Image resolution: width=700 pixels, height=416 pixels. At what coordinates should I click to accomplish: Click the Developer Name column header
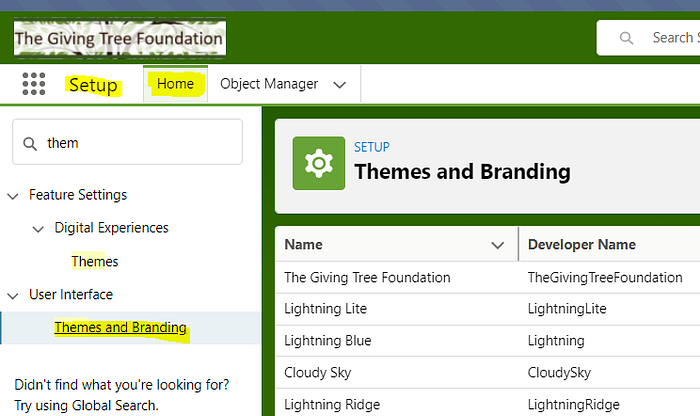click(x=582, y=245)
